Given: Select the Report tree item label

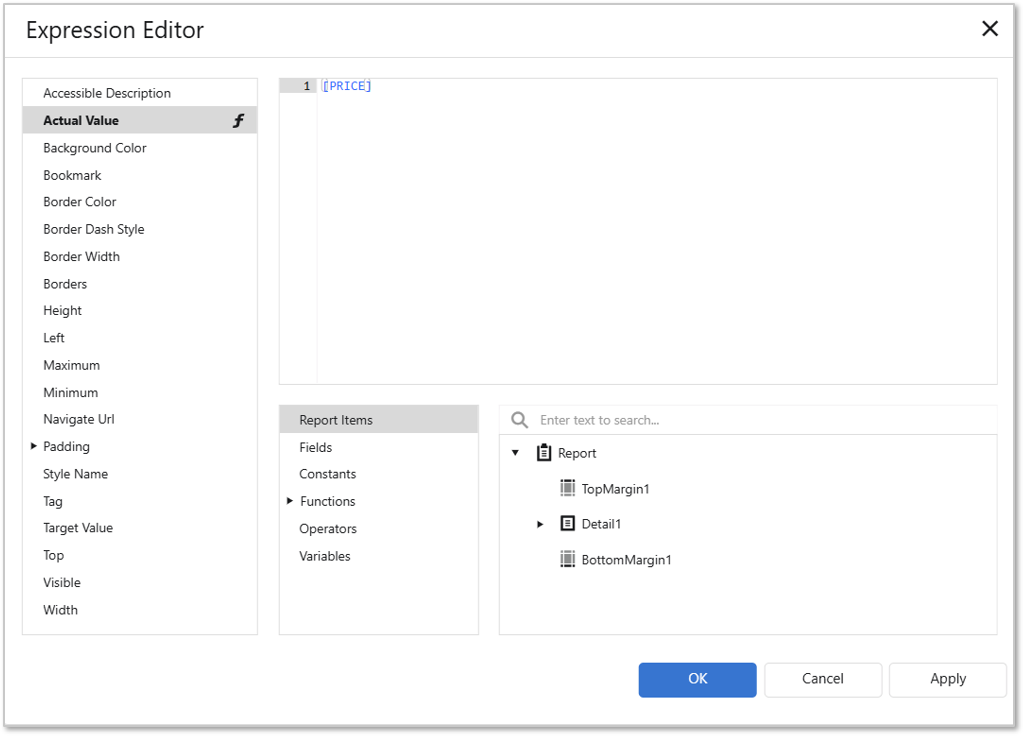Looking at the screenshot, I should tap(577, 453).
